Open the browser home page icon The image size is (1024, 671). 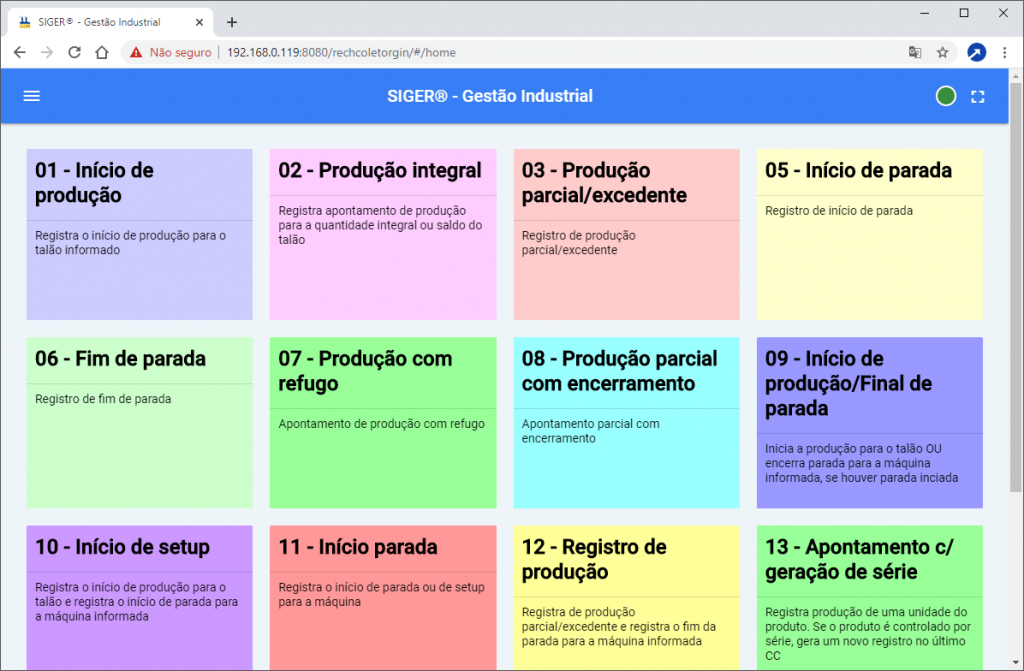pos(101,52)
